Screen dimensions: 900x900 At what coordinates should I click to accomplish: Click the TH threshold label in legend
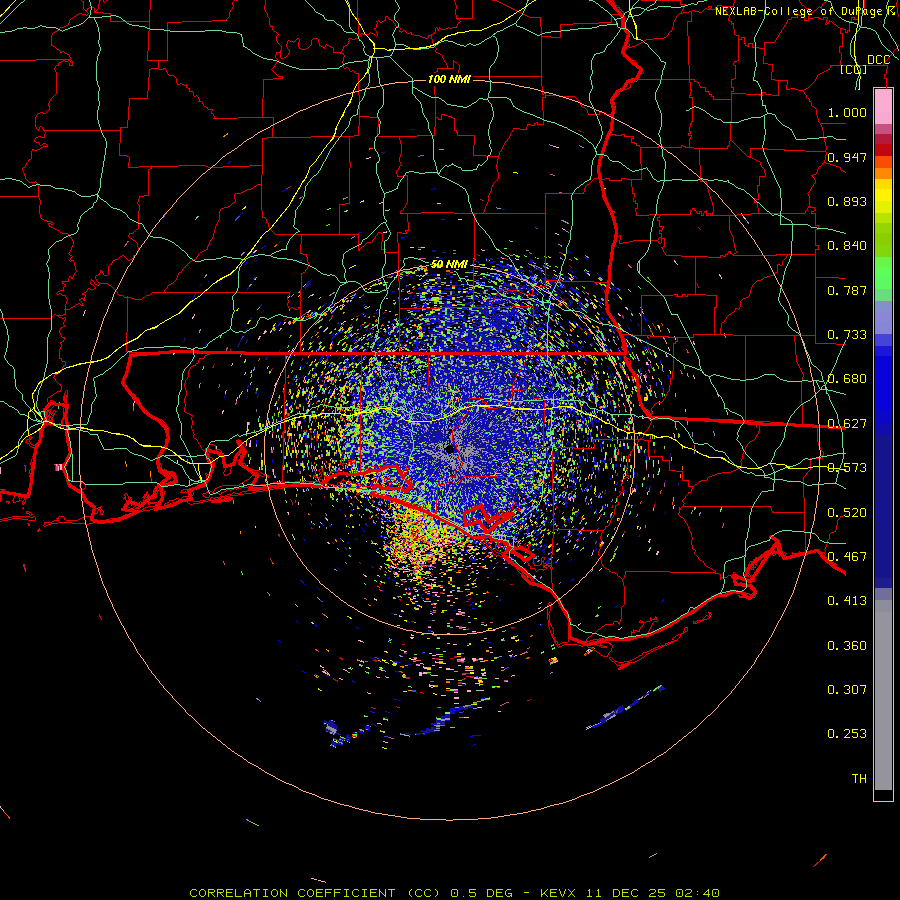859,779
